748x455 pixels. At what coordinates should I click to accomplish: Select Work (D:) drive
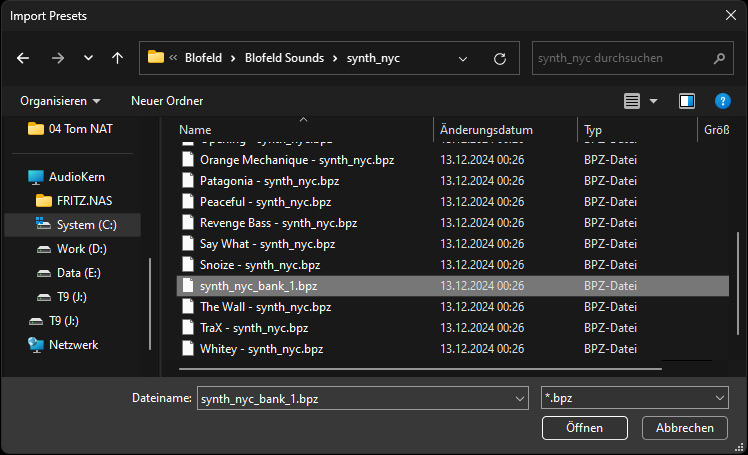point(72,249)
